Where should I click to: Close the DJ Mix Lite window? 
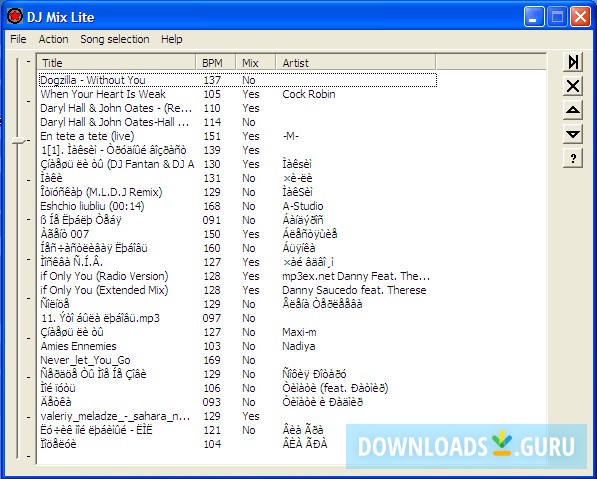[x=580, y=17]
